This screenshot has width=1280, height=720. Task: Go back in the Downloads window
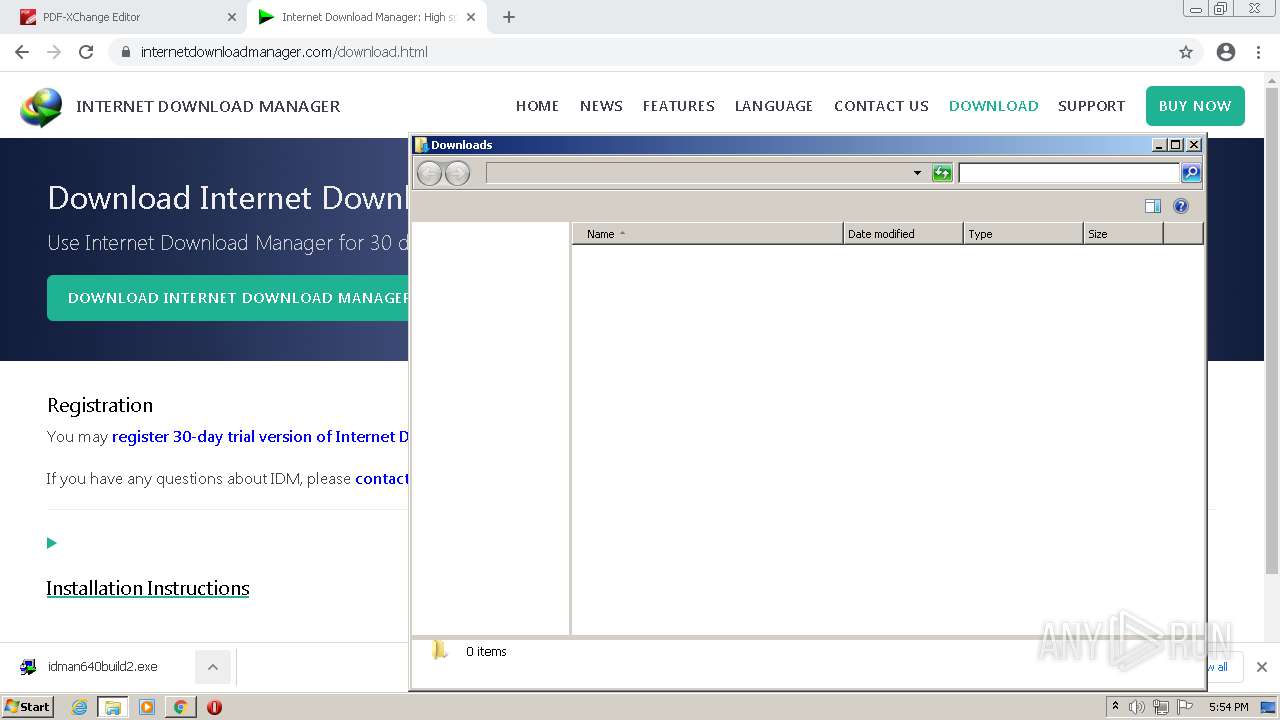pos(429,173)
